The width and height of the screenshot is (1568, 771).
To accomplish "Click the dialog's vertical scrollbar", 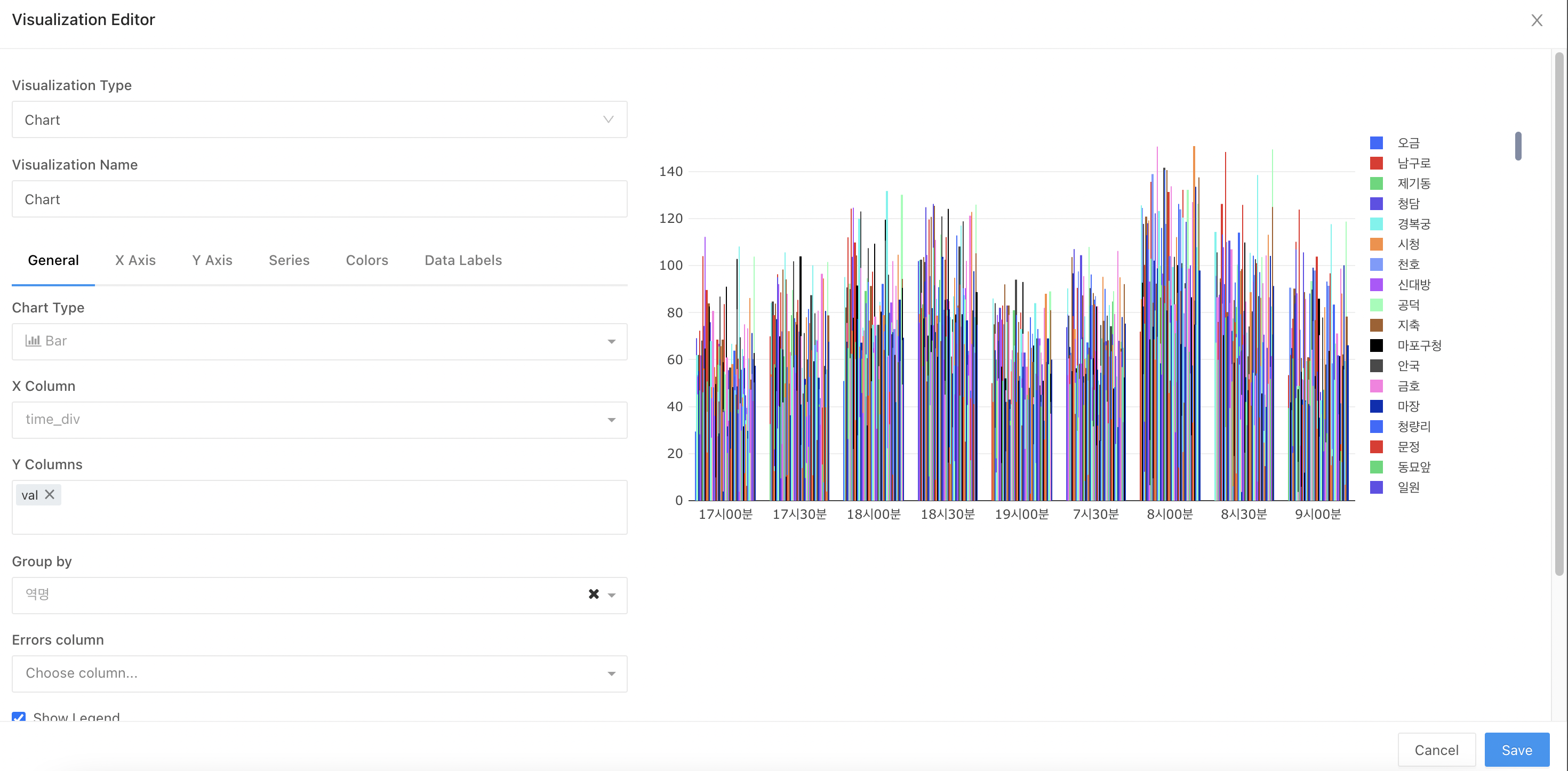I will coord(1559,314).
